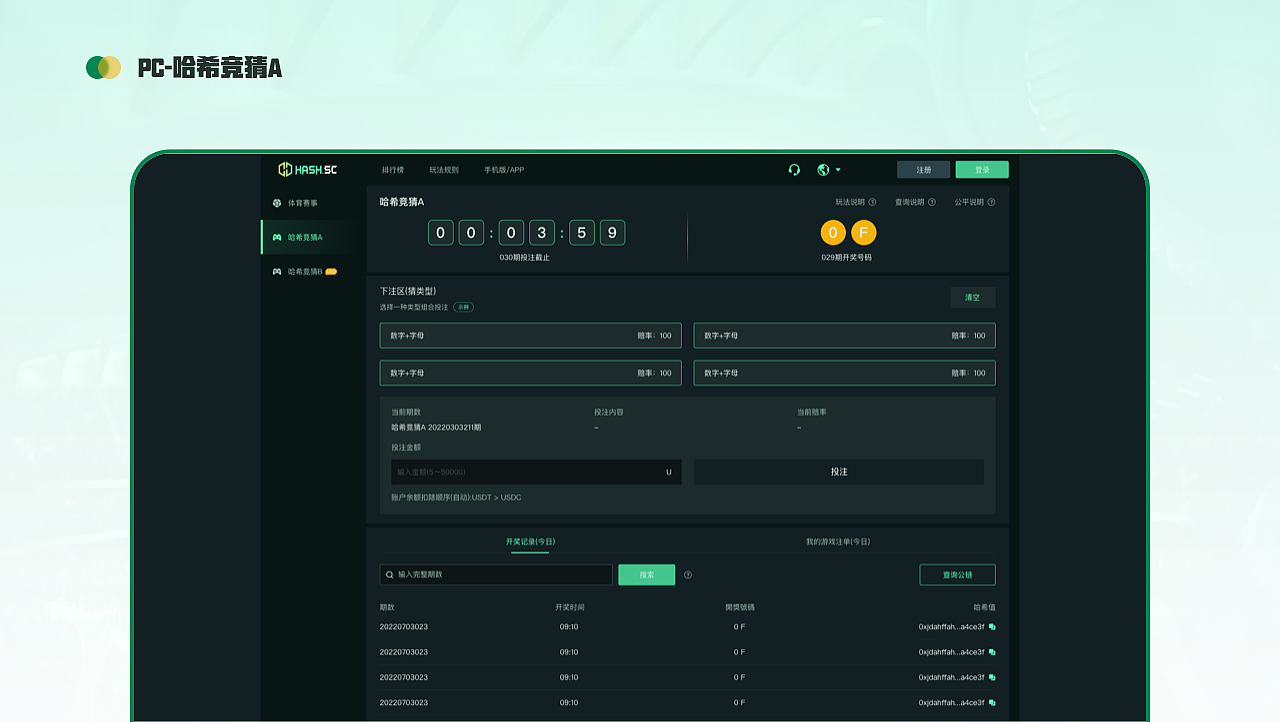This screenshot has width=1280, height=722.
Task: Click the soccer ball icon beside 体育赛事
Action: 277,203
